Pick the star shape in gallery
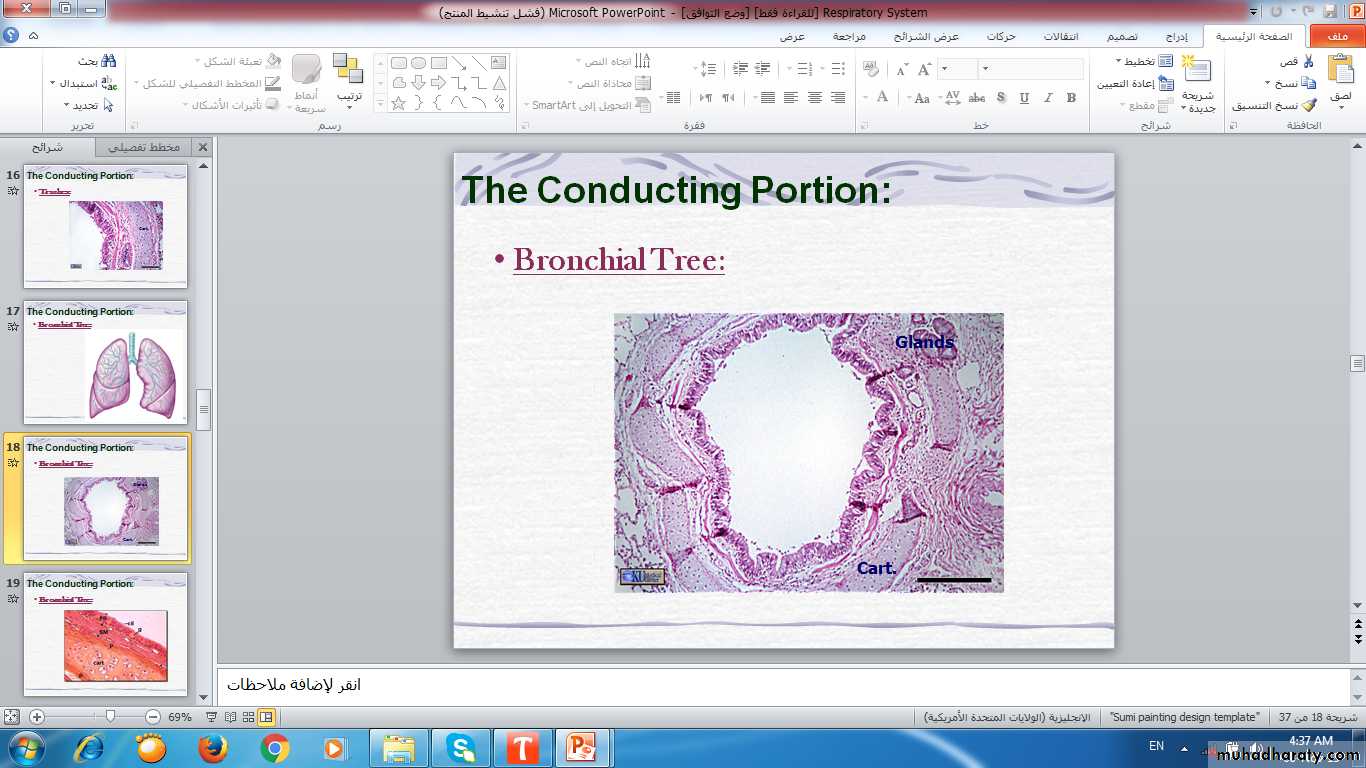 [x=398, y=103]
